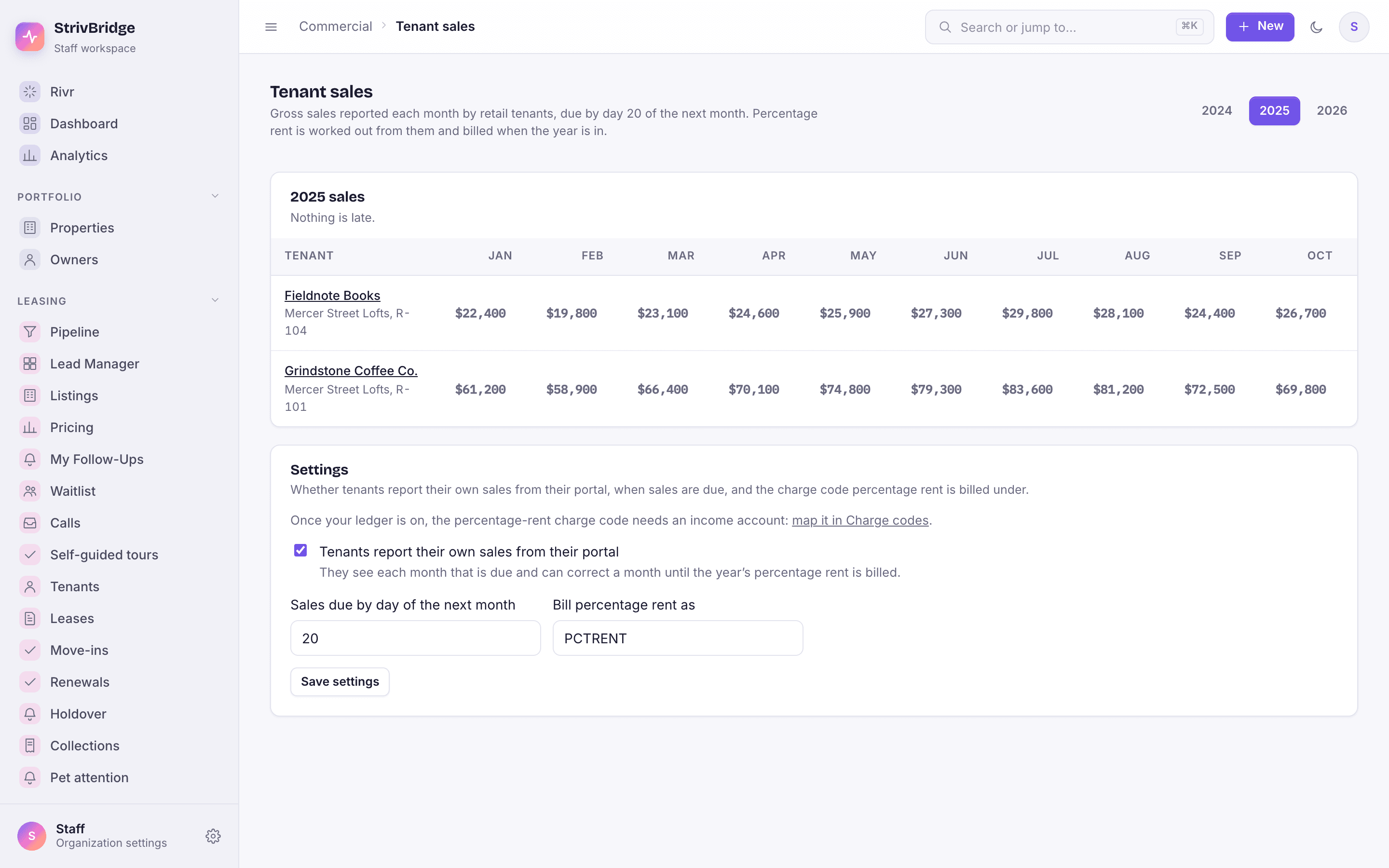Image resolution: width=1389 pixels, height=868 pixels.
Task: Click the Analytics bar chart icon
Action: click(30, 156)
